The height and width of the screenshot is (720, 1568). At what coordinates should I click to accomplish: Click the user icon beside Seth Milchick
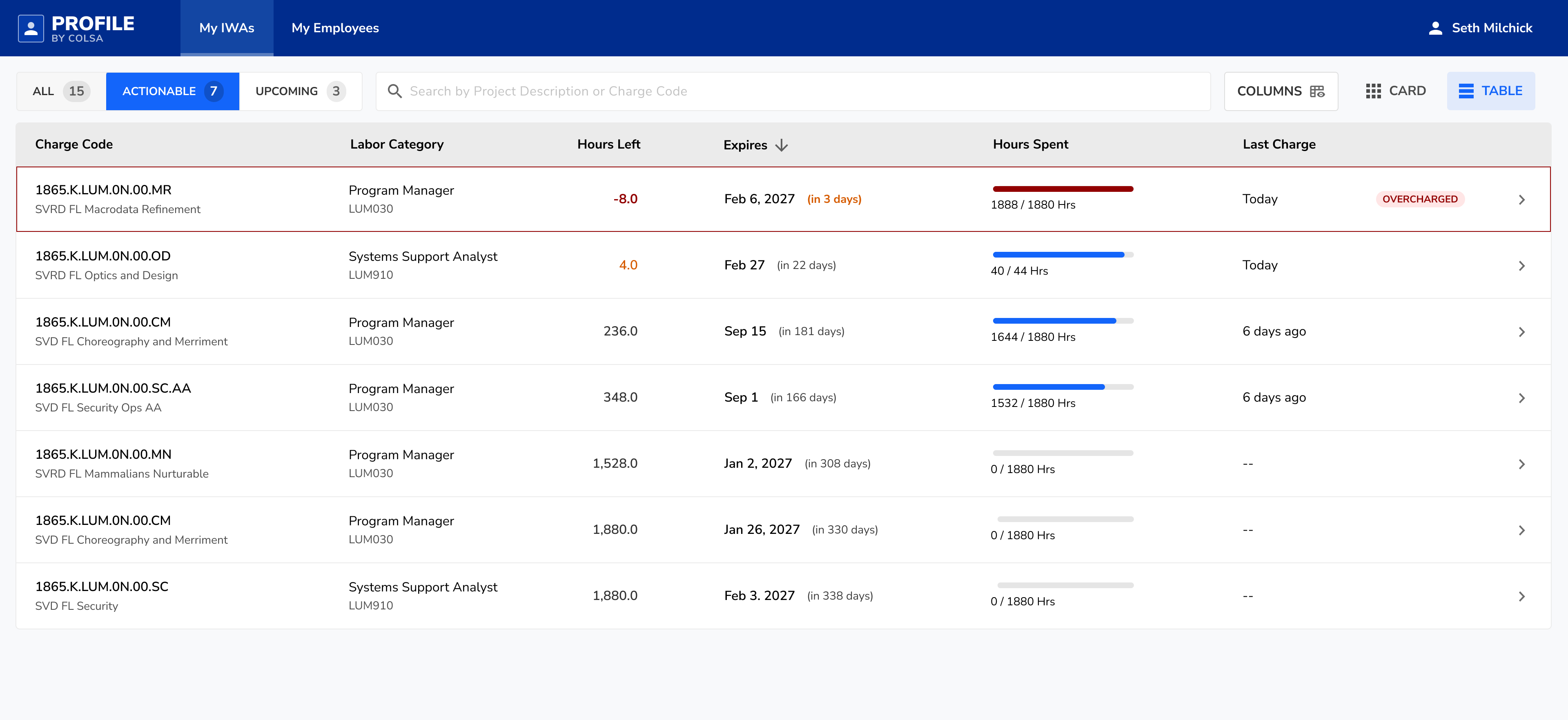[1435, 27]
